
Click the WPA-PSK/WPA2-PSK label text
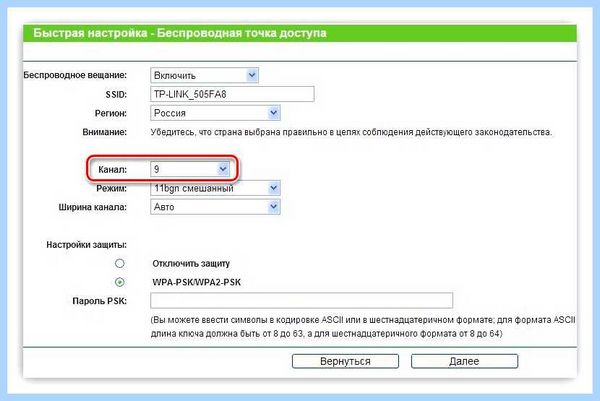(x=197, y=282)
